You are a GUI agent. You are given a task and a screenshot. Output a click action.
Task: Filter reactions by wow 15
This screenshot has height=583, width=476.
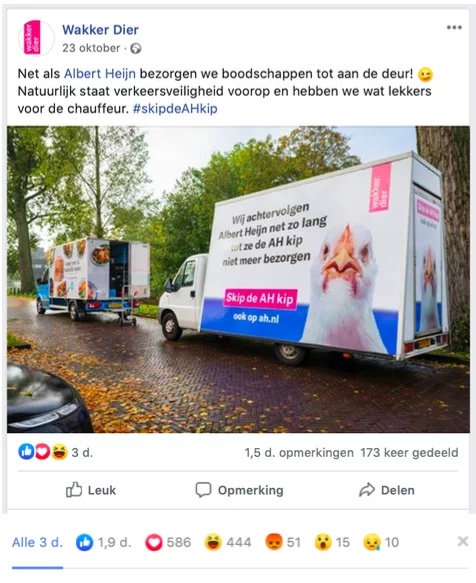pyautogui.click(x=332, y=542)
